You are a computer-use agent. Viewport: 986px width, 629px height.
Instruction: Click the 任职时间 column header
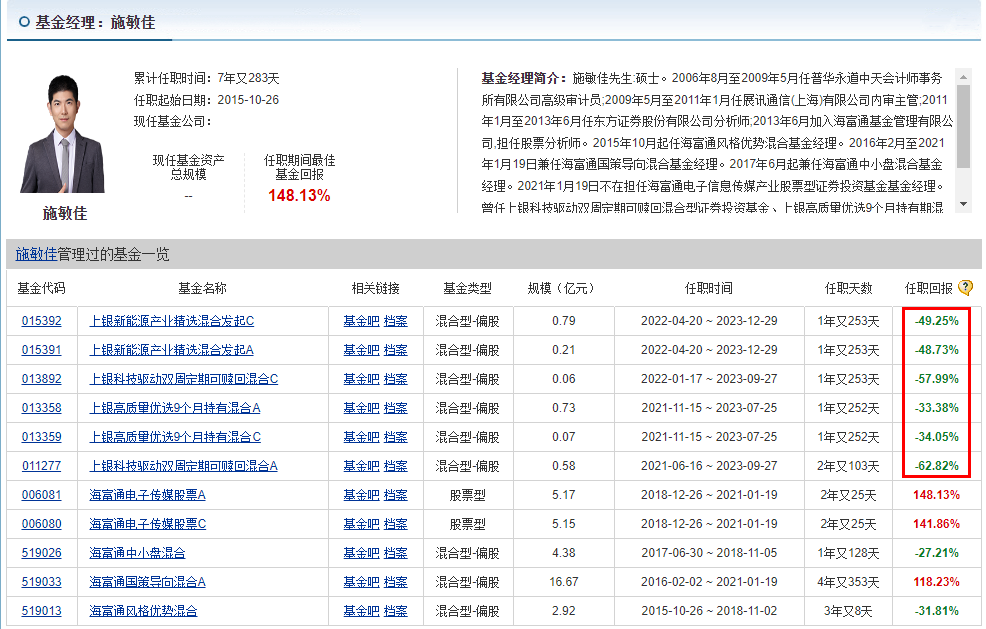[x=709, y=288]
